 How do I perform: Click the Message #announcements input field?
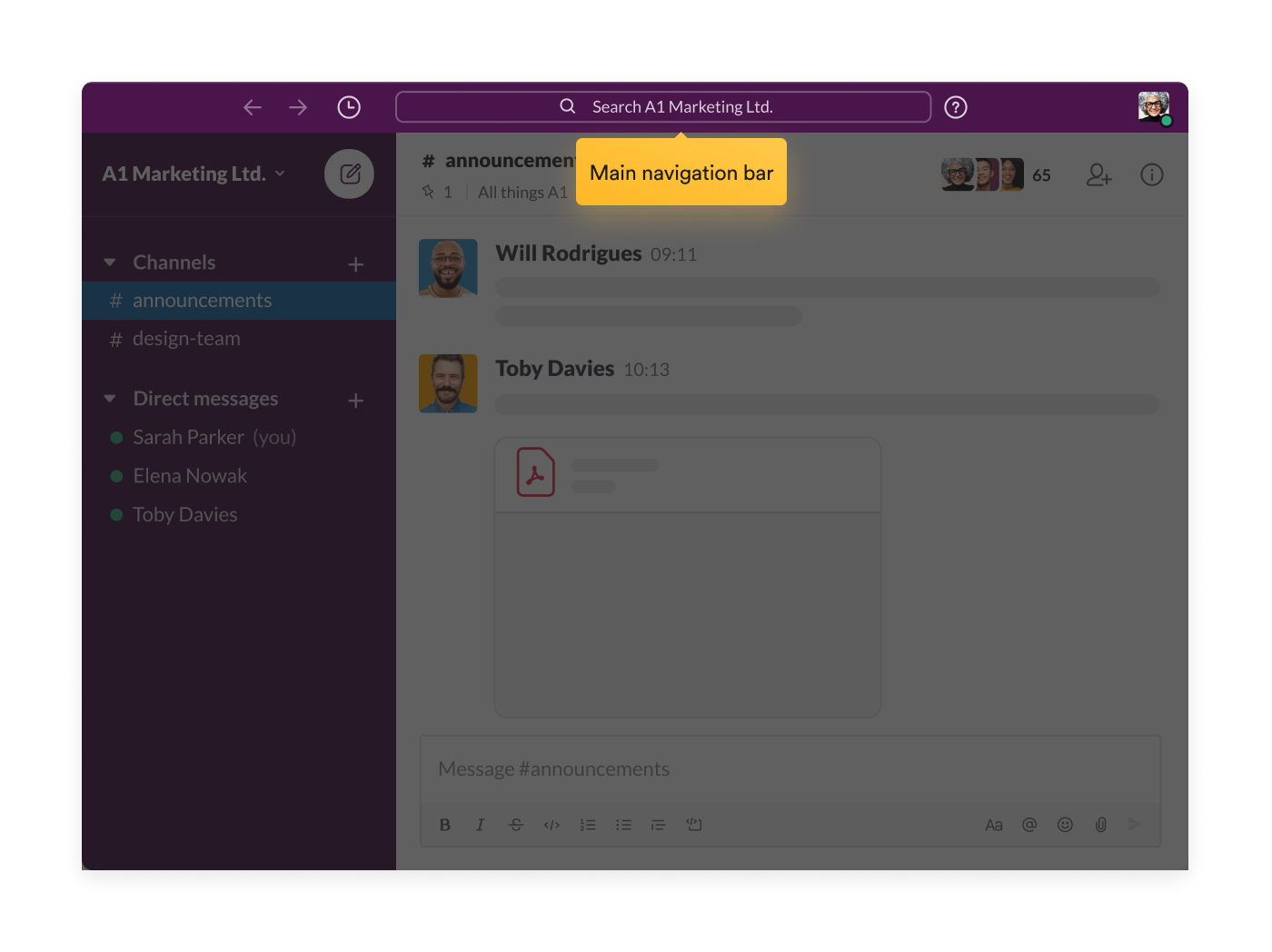(790, 769)
